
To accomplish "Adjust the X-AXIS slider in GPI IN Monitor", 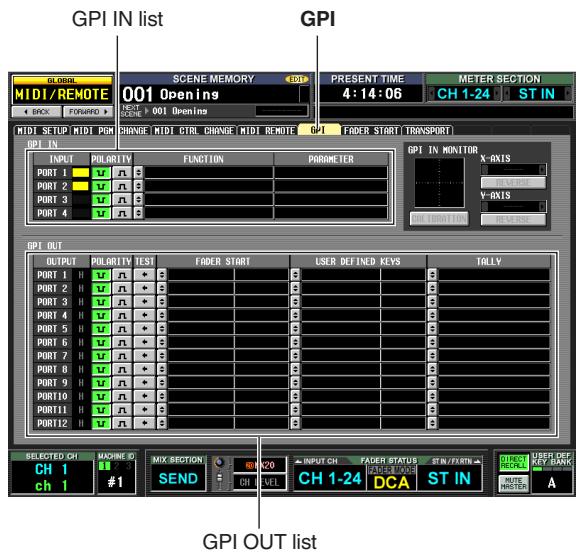I will (513, 170).
